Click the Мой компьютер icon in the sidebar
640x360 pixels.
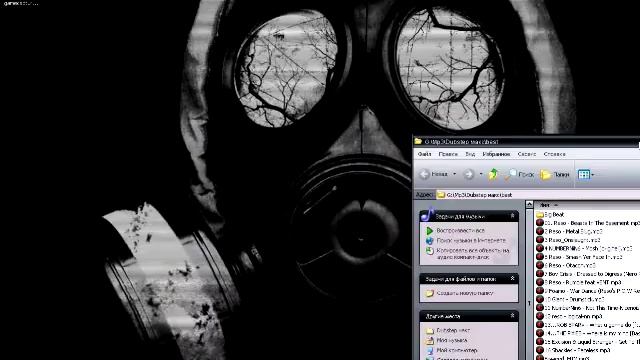(x=430, y=350)
